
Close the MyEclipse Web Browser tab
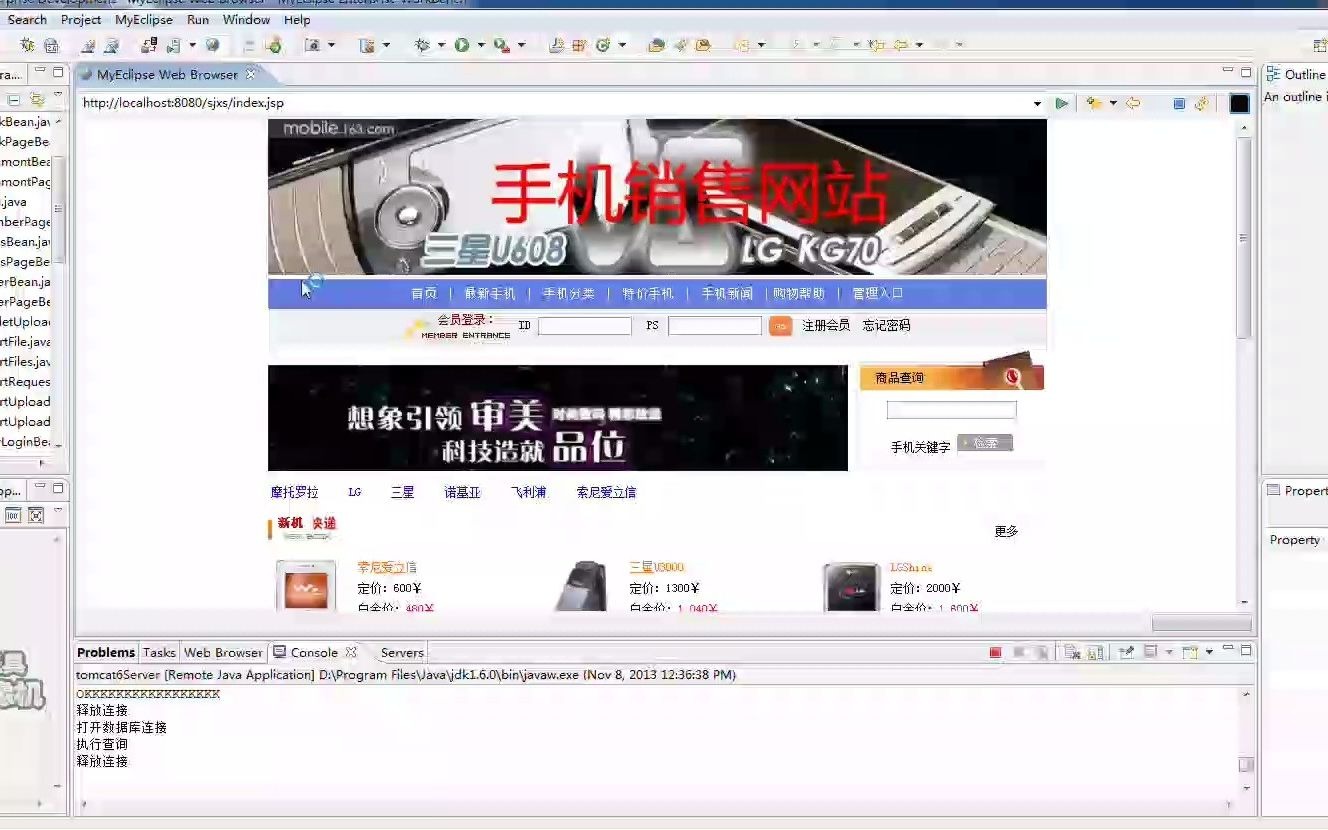250,74
